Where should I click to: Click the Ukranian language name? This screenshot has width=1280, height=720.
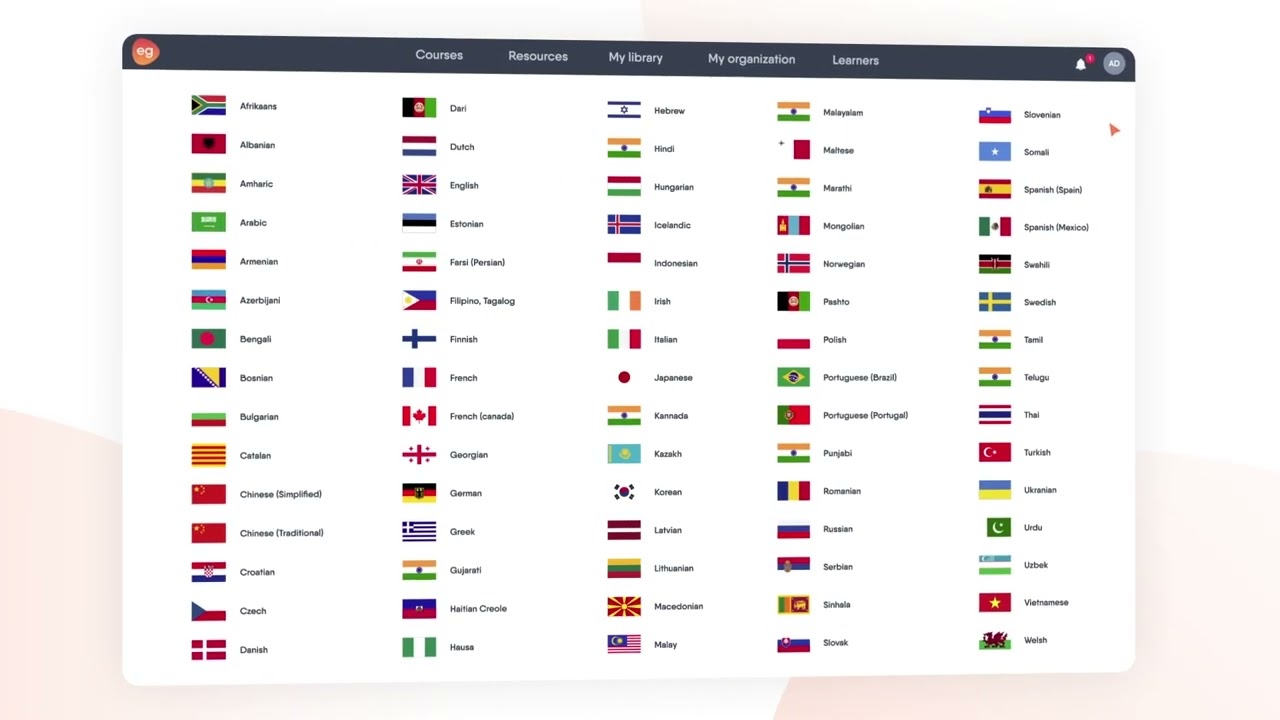[x=1040, y=490]
